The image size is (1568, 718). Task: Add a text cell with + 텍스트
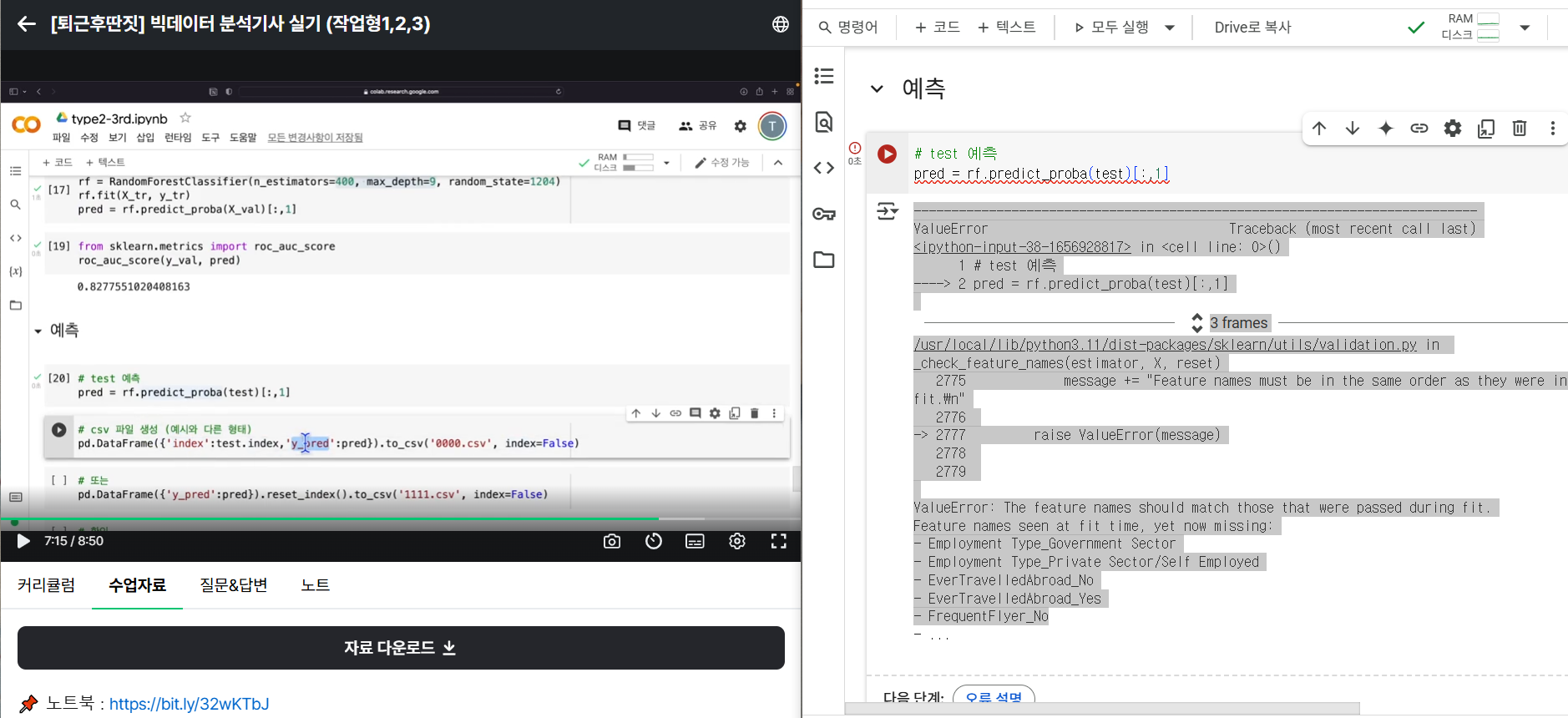coord(1007,28)
